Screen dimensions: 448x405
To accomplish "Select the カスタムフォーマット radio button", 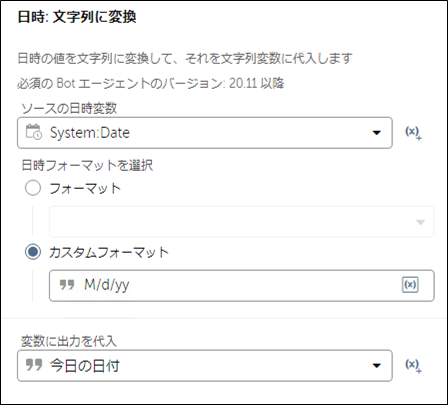I will tap(33, 252).
